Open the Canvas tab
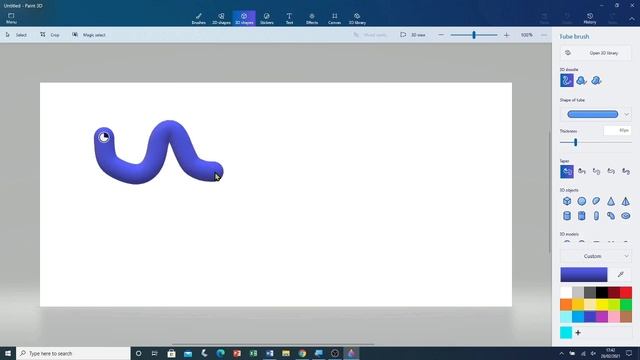This screenshot has height=360, width=640. click(334, 18)
